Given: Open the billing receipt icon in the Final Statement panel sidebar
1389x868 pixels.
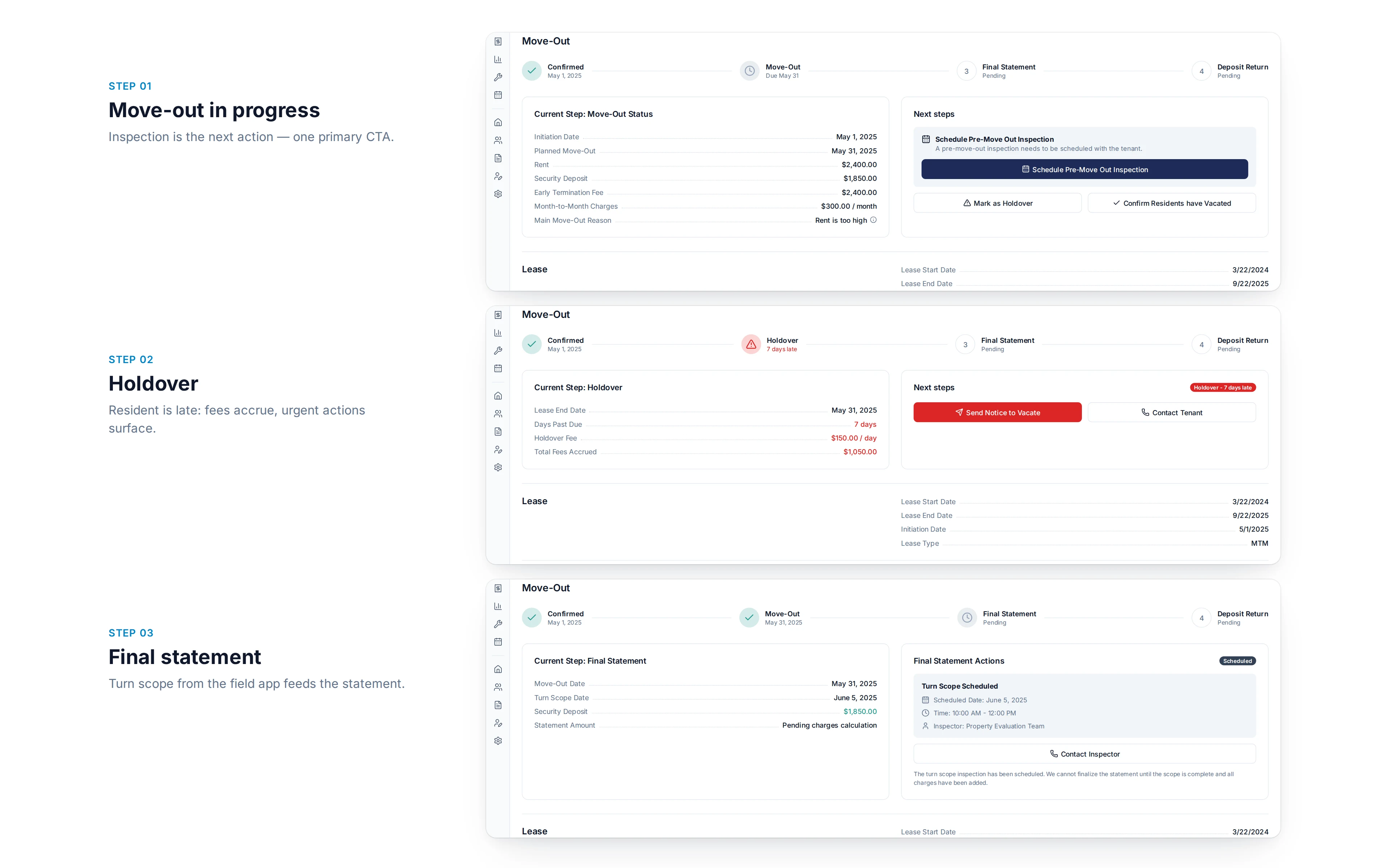Looking at the screenshot, I should [x=498, y=588].
